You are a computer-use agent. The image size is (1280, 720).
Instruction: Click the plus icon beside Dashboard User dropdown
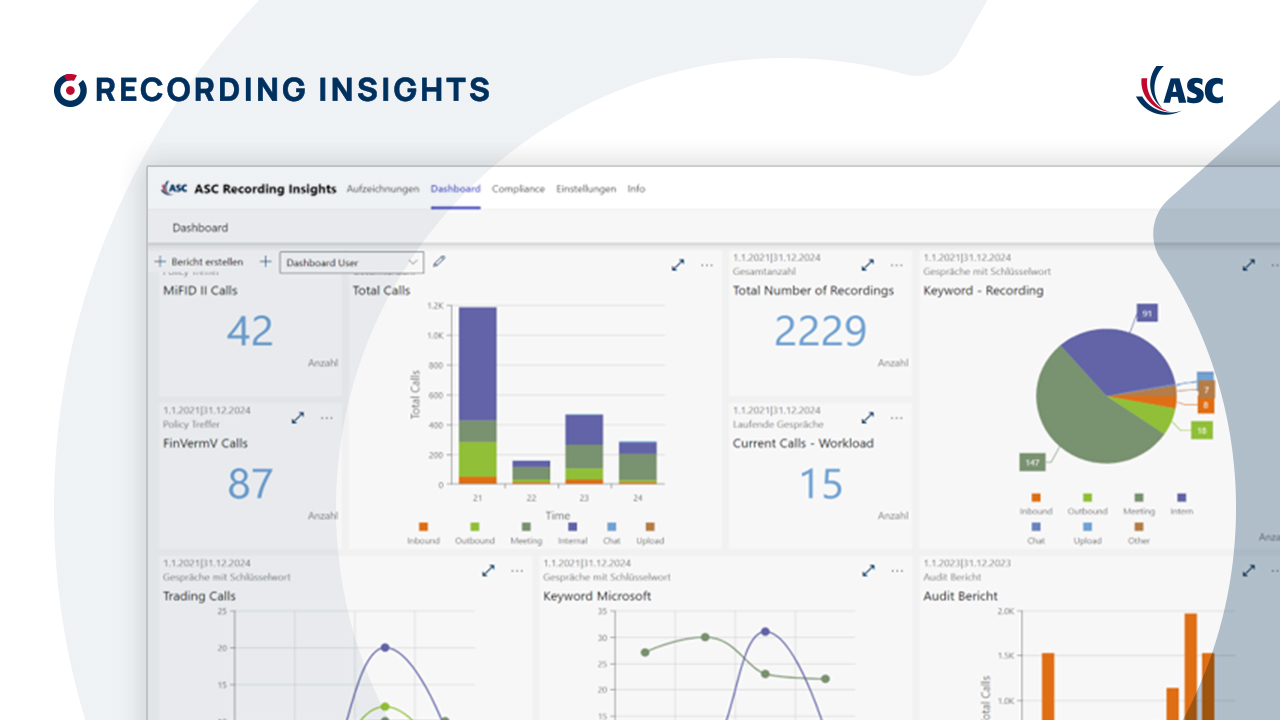coord(265,262)
